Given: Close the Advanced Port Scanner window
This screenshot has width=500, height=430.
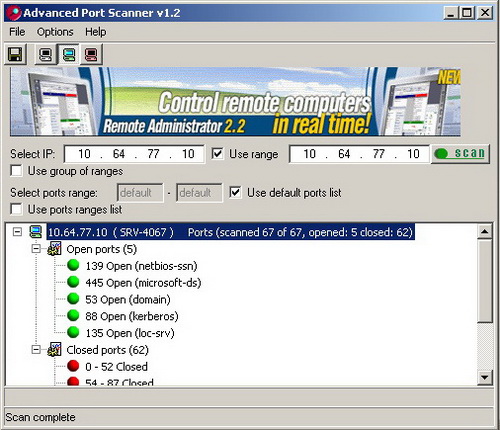Looking at the screenshot, I should tap(485, 13).
